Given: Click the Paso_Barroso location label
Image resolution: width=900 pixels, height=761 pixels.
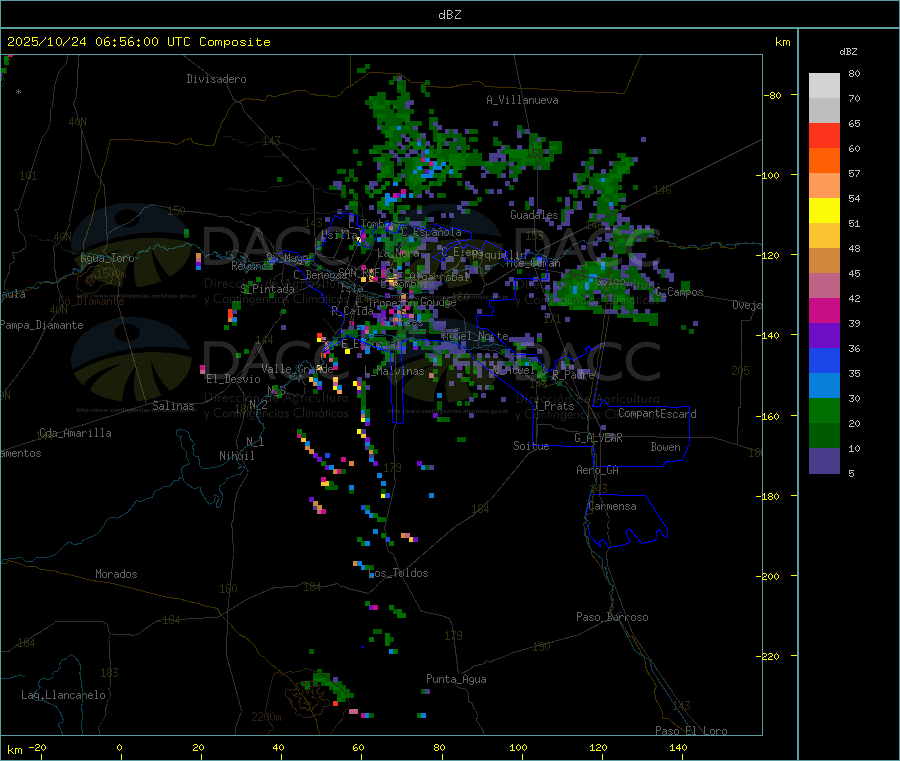Looking at the screenshot, I should click(x=612, y=617).
